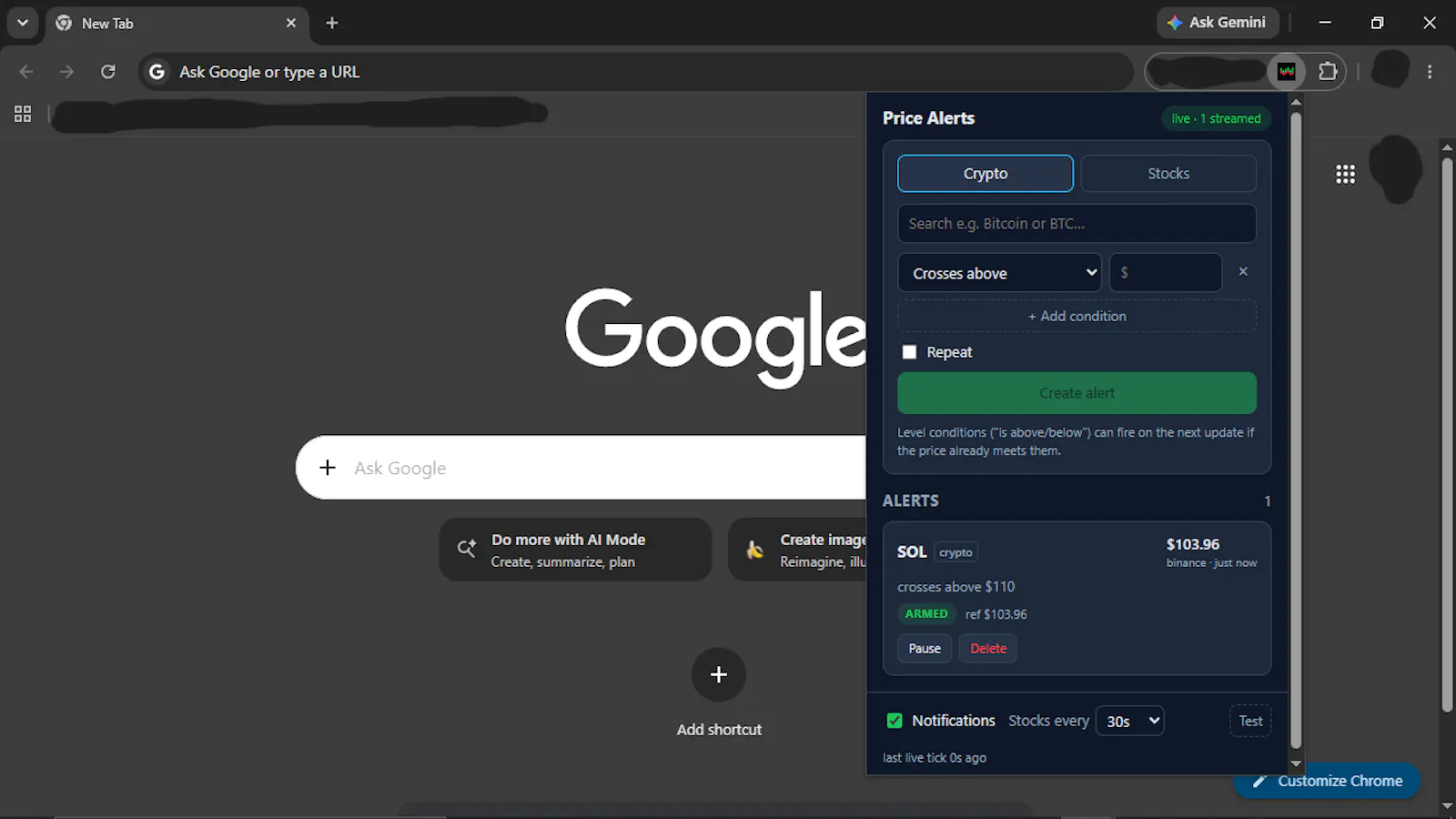Click the ARMED status badge
The width and height of the screenshot is (1456, 819).
tap(926, 614)
